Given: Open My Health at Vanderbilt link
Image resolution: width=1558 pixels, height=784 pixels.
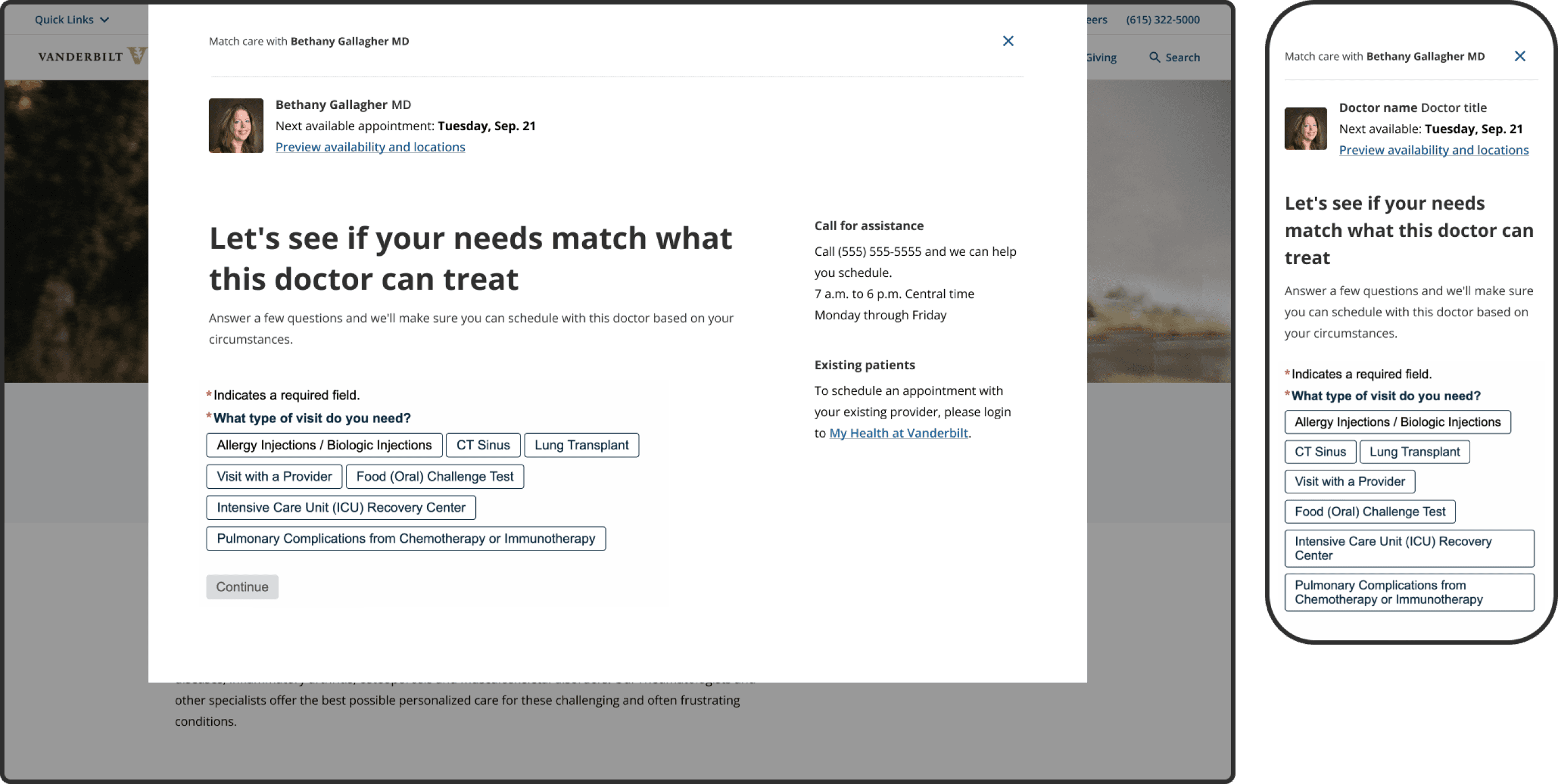Looking at the screenshot, I should tap(898, 433).
